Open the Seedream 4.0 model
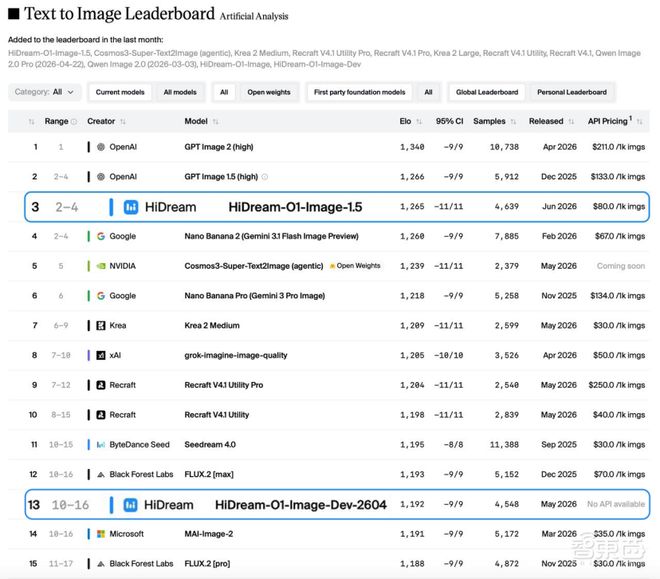Screen dimensions: 660x579 (x=210, y=445)
